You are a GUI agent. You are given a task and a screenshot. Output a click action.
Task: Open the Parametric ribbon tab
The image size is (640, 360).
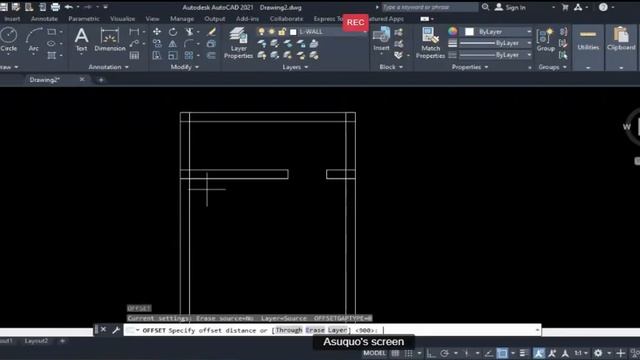point(84,19)
